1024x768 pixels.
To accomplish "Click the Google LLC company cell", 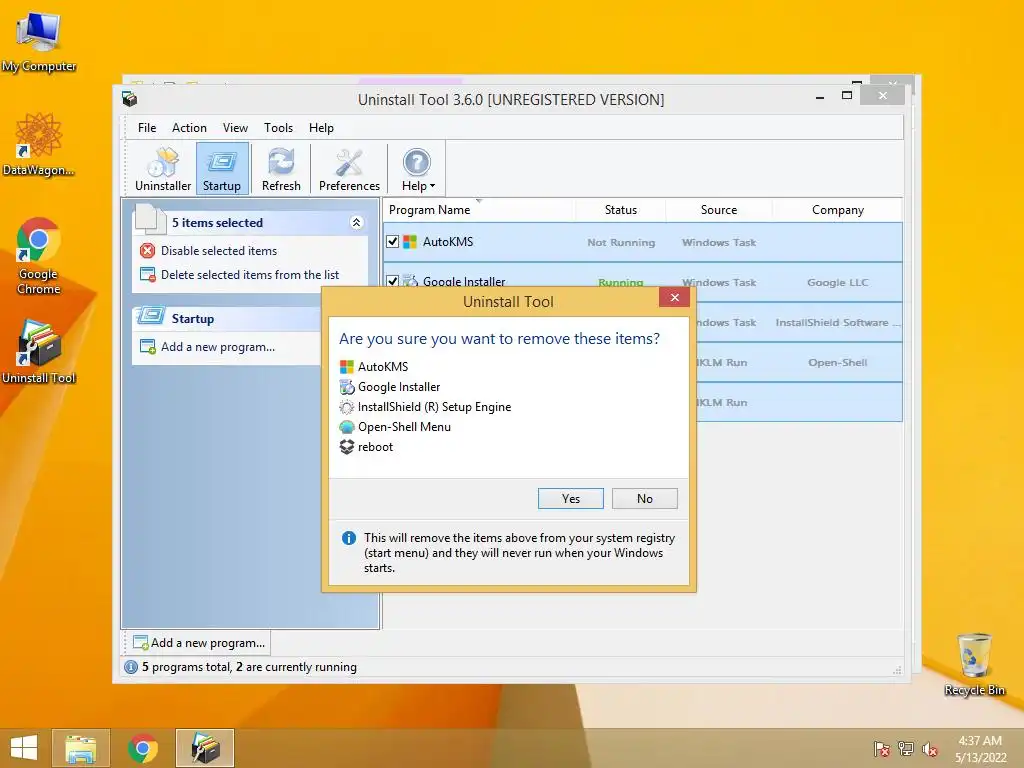I will coord(837,283).
